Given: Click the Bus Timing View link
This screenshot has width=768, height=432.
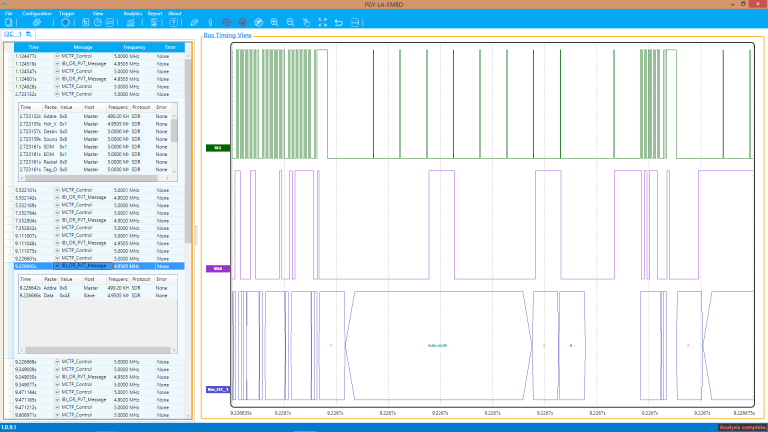Looking at the screenshot, I should [x=227, y=35].
